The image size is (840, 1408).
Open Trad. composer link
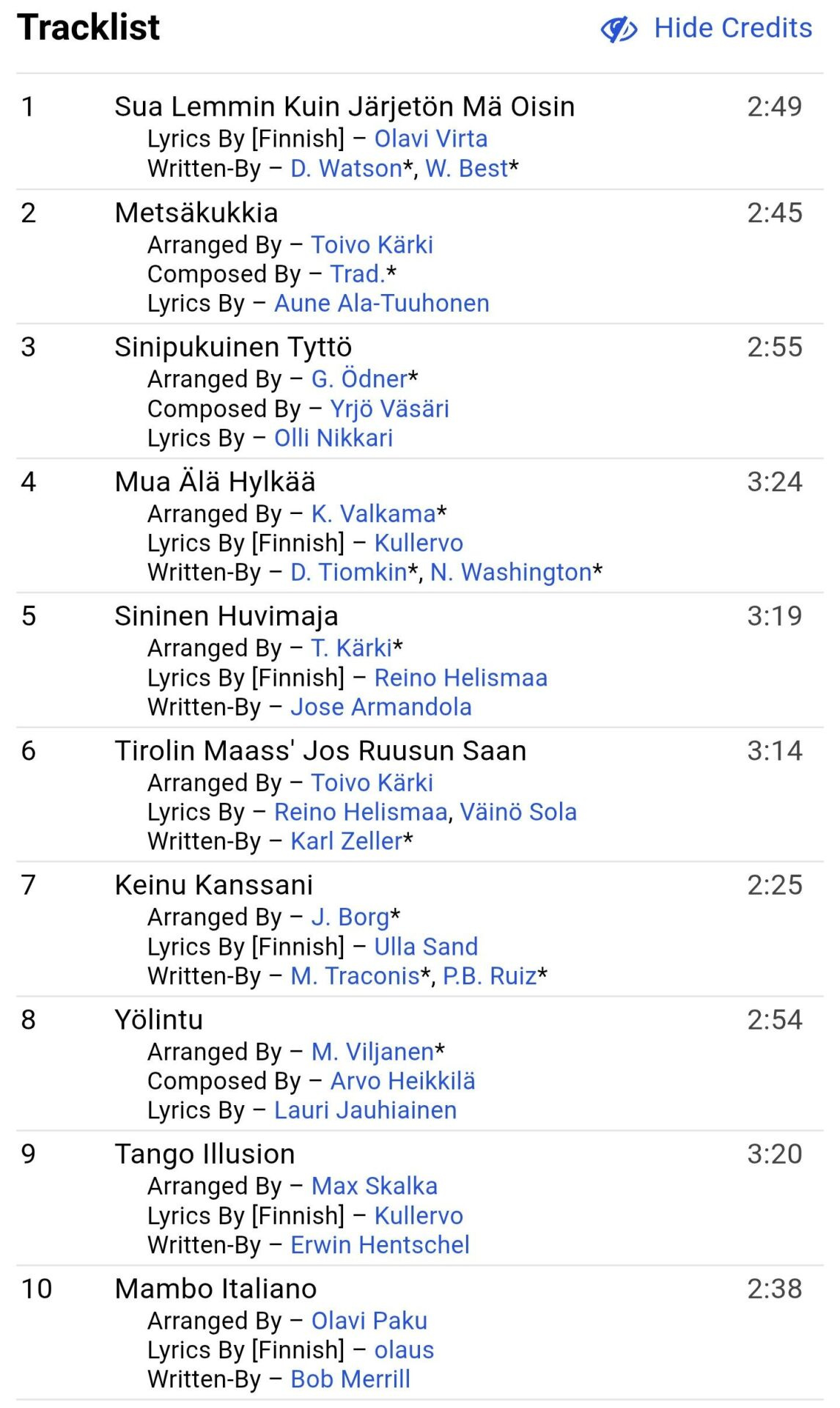tap(357, 274)
